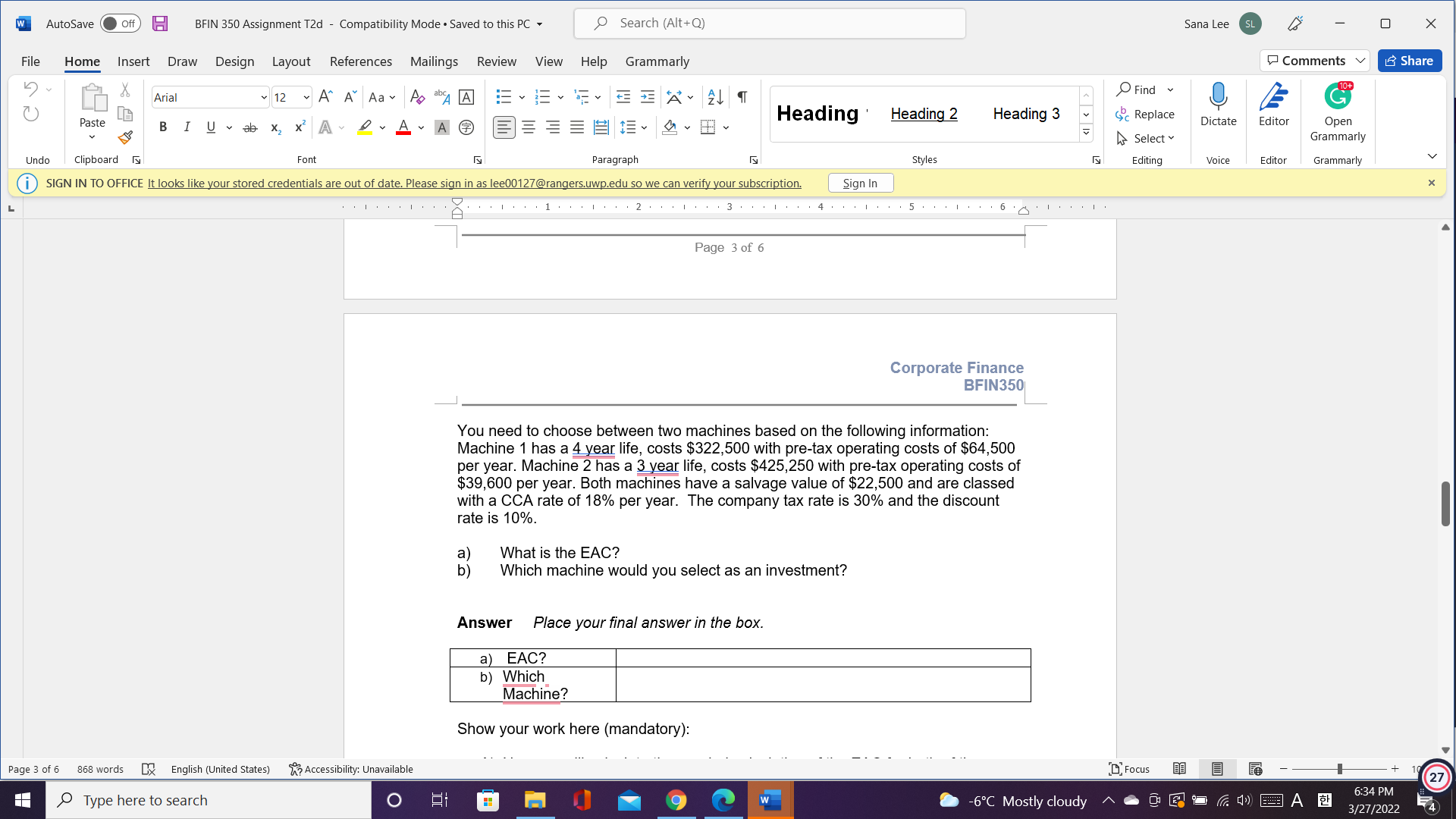Activate the Format Painter
The image size is (1456, 819).
coord(125,138)
